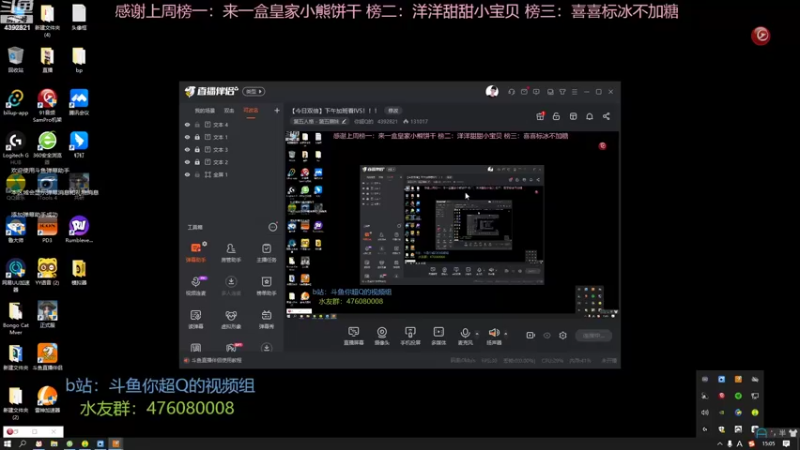Open the mode switch pill beside logo
This screenshot has width=800, height=450.
point(254,91)
